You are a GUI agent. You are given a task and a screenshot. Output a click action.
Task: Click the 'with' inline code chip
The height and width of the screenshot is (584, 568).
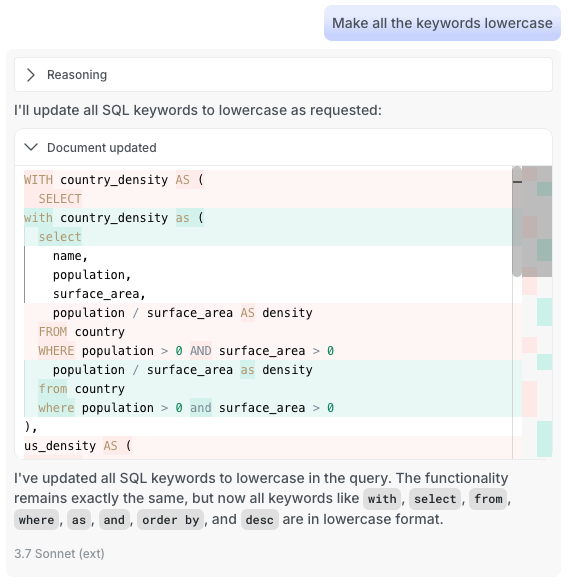coord(382,499)
